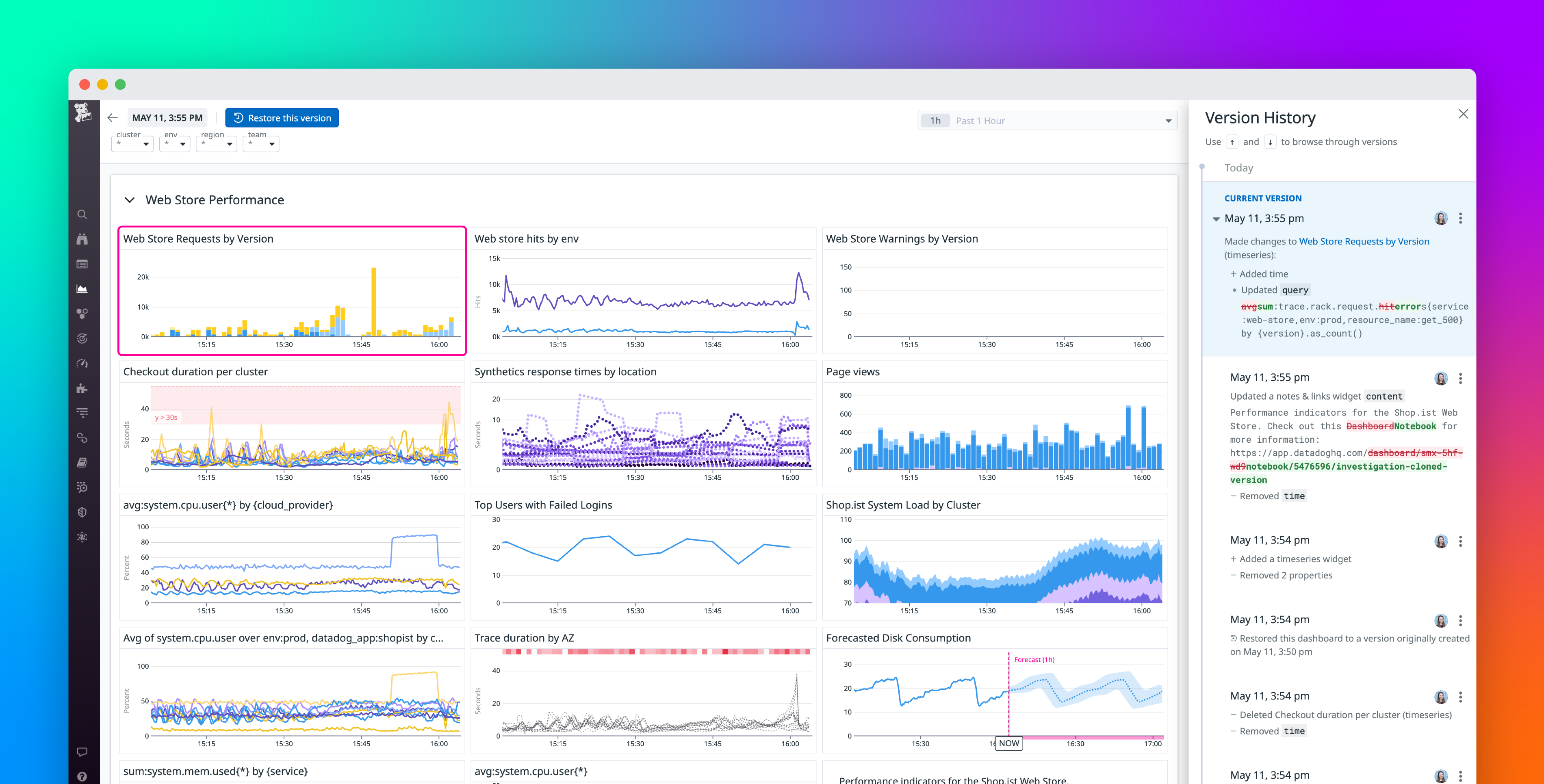Click the user avatar on the 3:54 pm version

click(x=1440, y=540)
